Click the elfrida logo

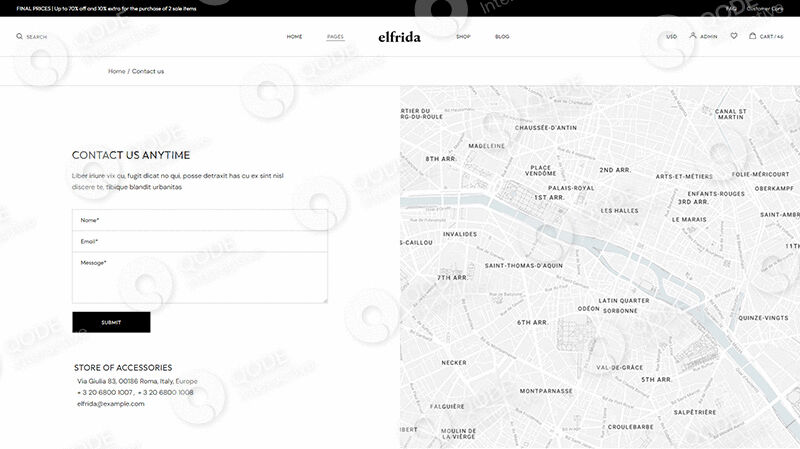(x=399, y=37)
